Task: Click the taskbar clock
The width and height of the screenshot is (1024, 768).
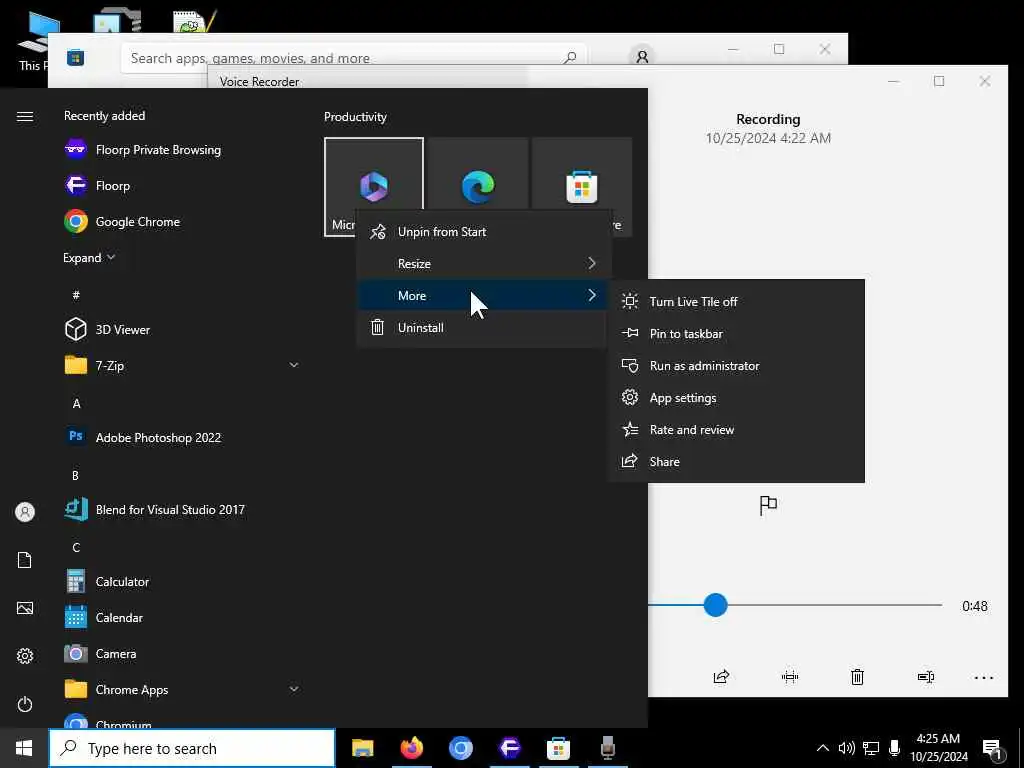Action: click(938, 748)
